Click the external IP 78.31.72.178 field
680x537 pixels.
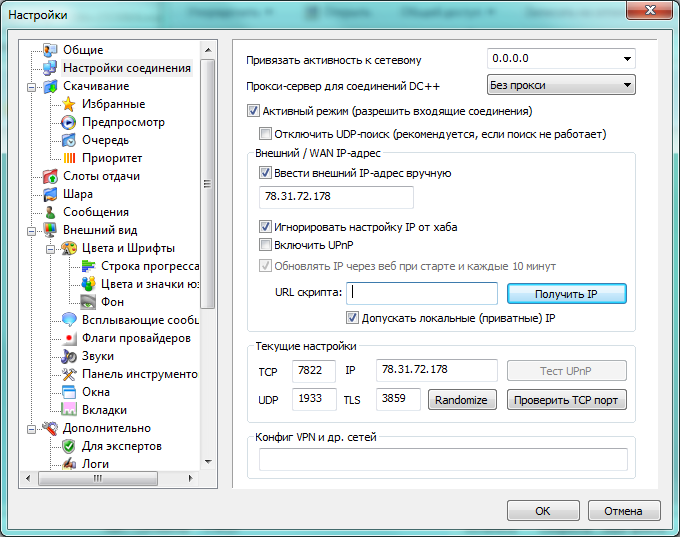click(336, 197)
